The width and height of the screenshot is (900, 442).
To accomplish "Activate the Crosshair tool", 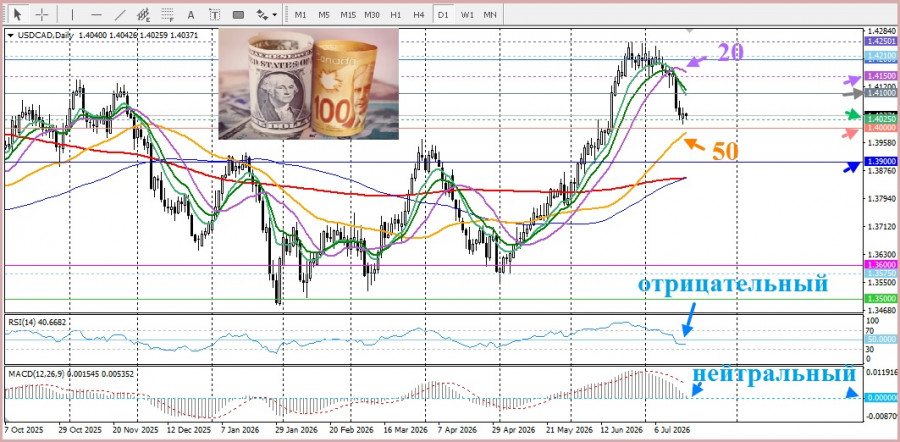I will [x=42, y=14].
